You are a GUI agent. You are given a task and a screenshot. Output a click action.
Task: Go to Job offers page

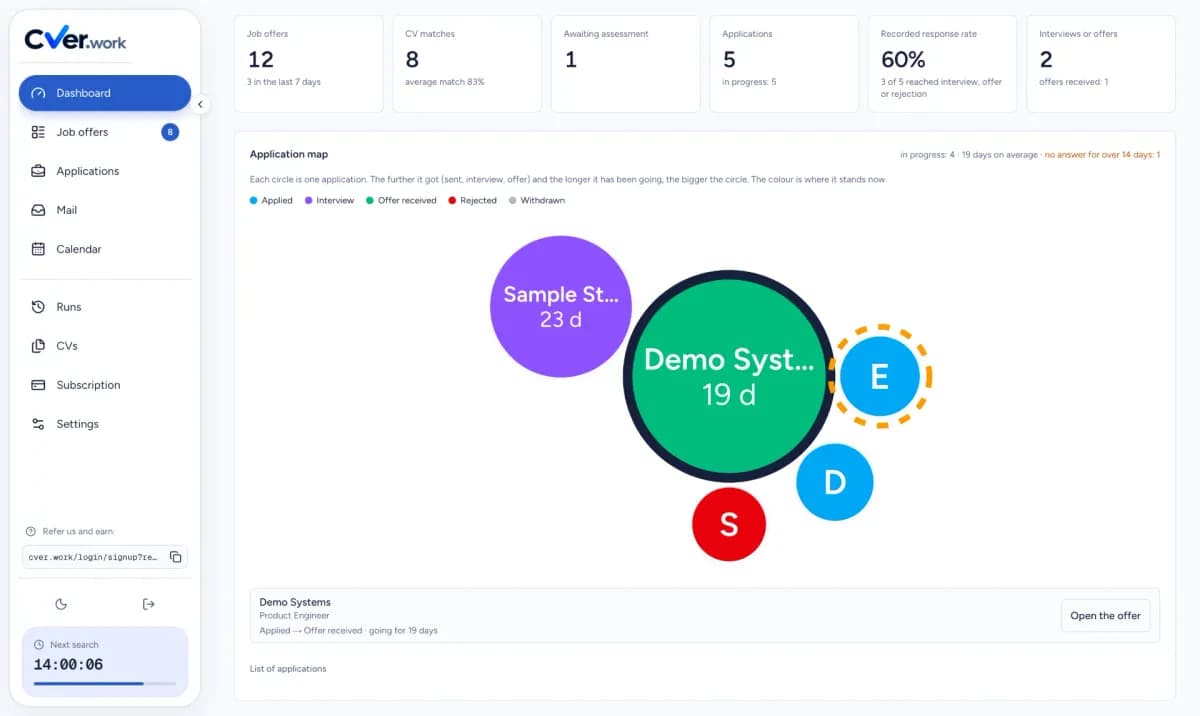click(x=105, y=132)
